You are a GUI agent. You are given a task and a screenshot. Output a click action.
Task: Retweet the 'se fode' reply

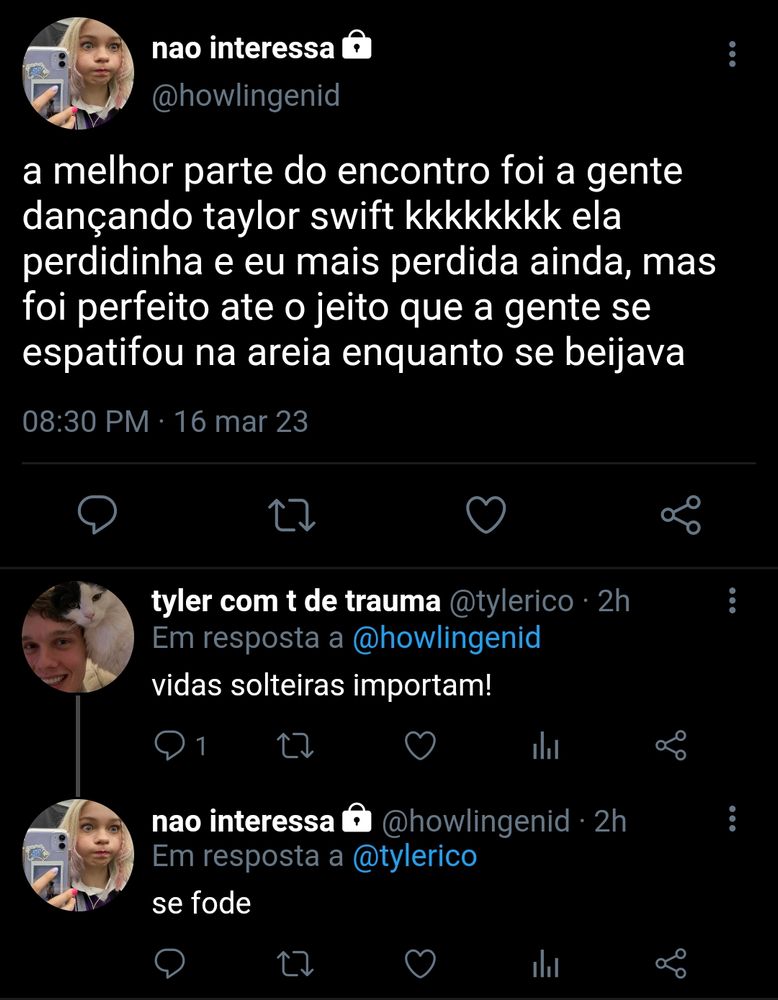click(x=296, y=963)
